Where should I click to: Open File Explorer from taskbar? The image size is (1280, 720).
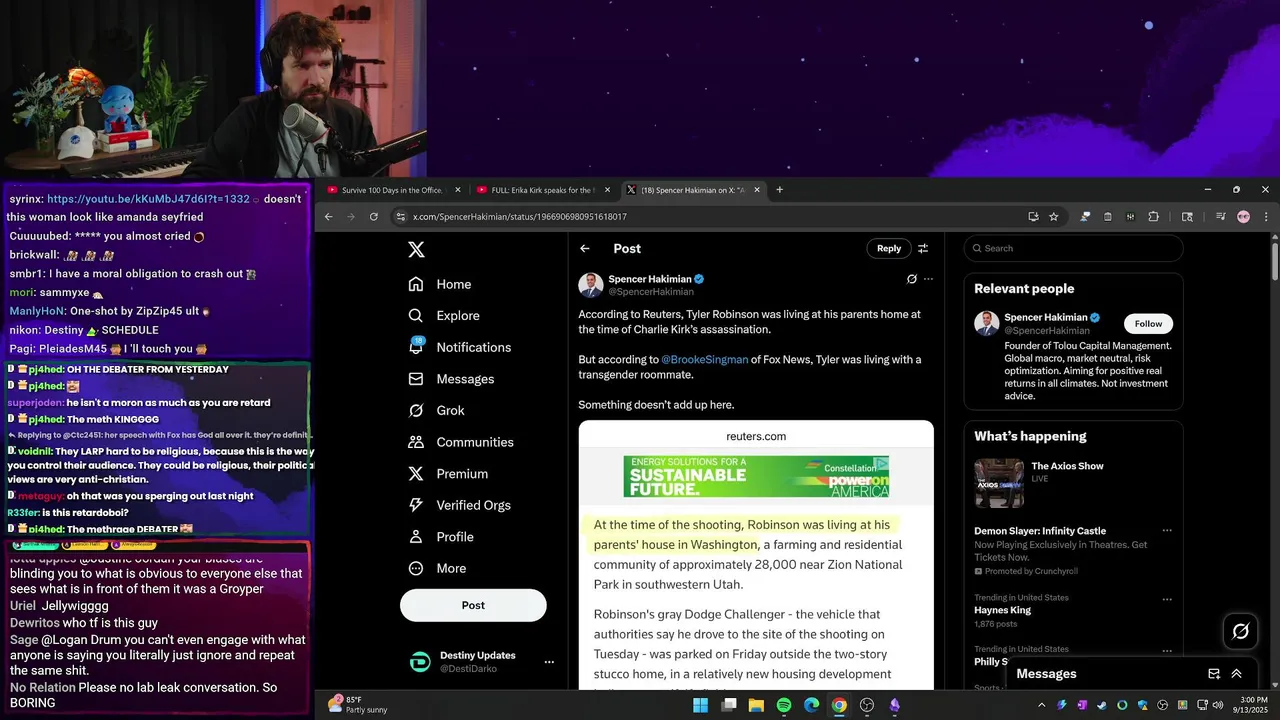[756, 705]
